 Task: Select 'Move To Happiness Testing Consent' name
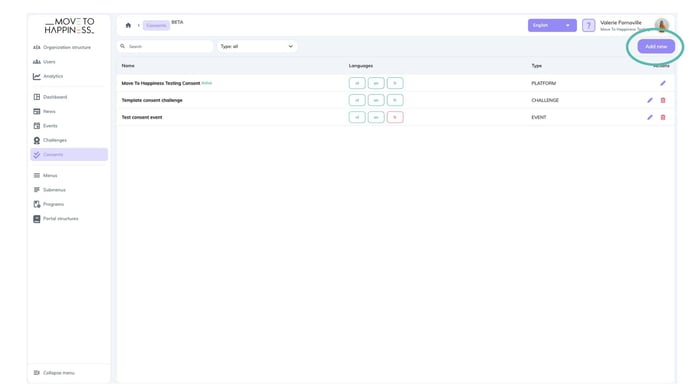161,83
